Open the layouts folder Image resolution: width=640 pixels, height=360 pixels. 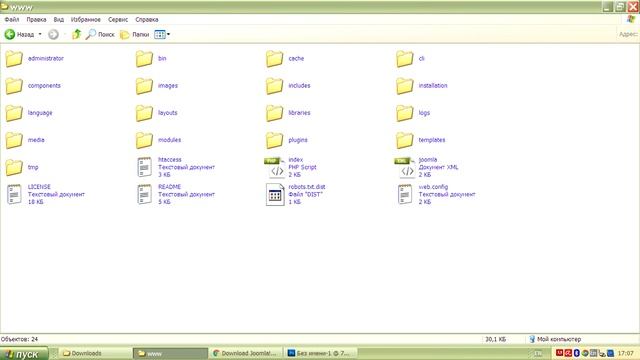pyautogui.click(x=156, y=113)
